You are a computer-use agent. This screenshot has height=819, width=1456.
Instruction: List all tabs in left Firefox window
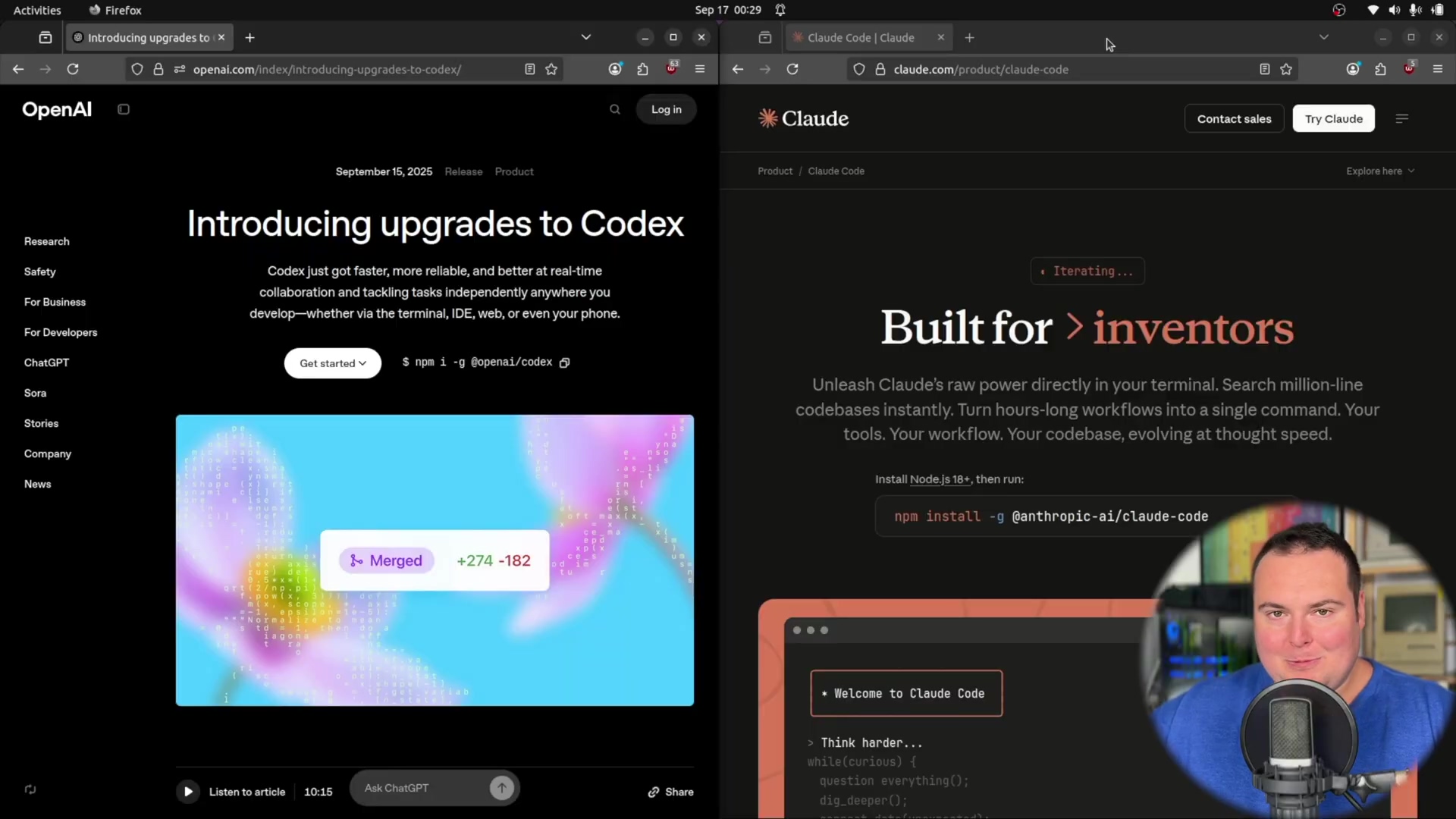[x=585, y=37]
